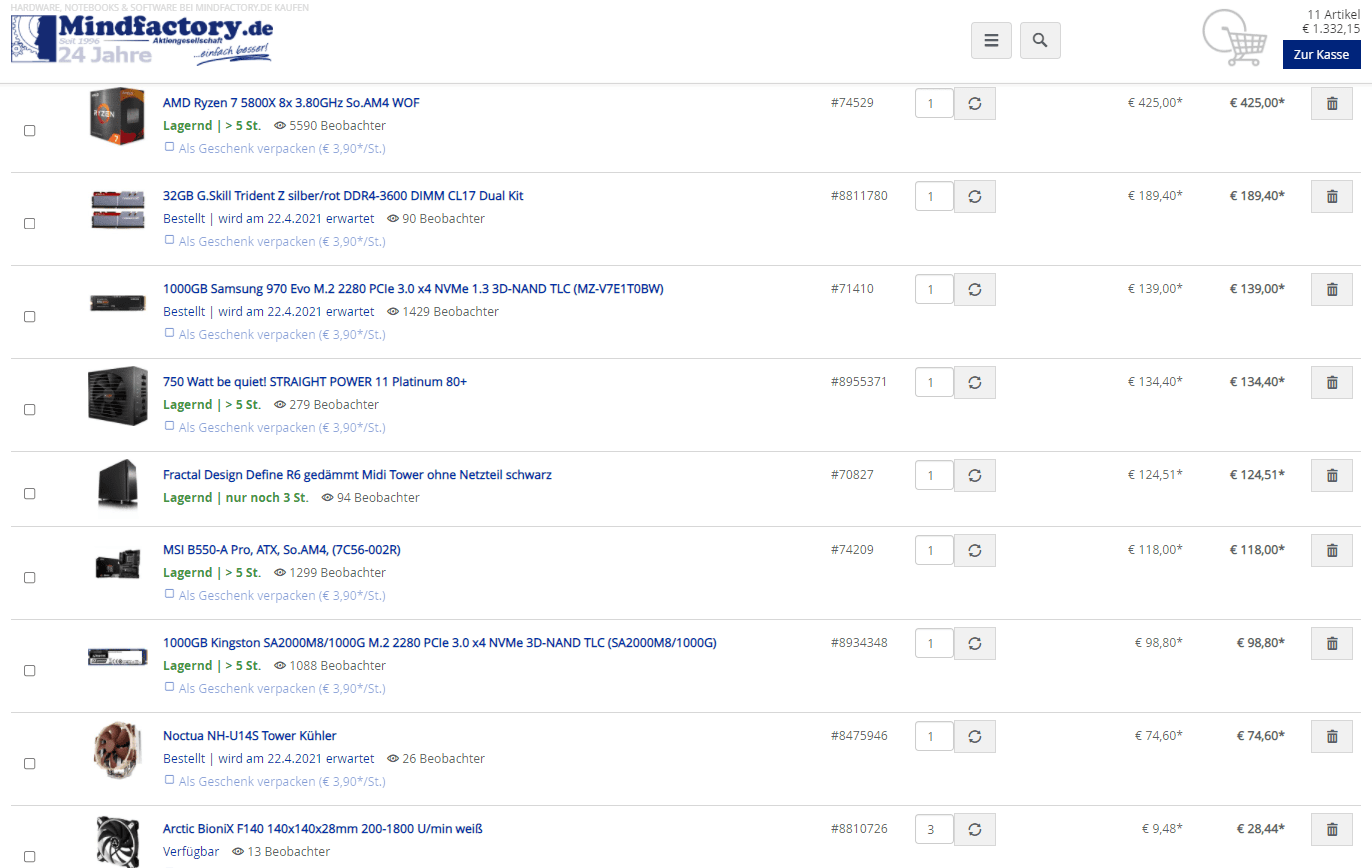Screen dimensions: 1372x868
Task: Open Noctua NH-U14S Tower Kühler link
Action: coord(250,736)
